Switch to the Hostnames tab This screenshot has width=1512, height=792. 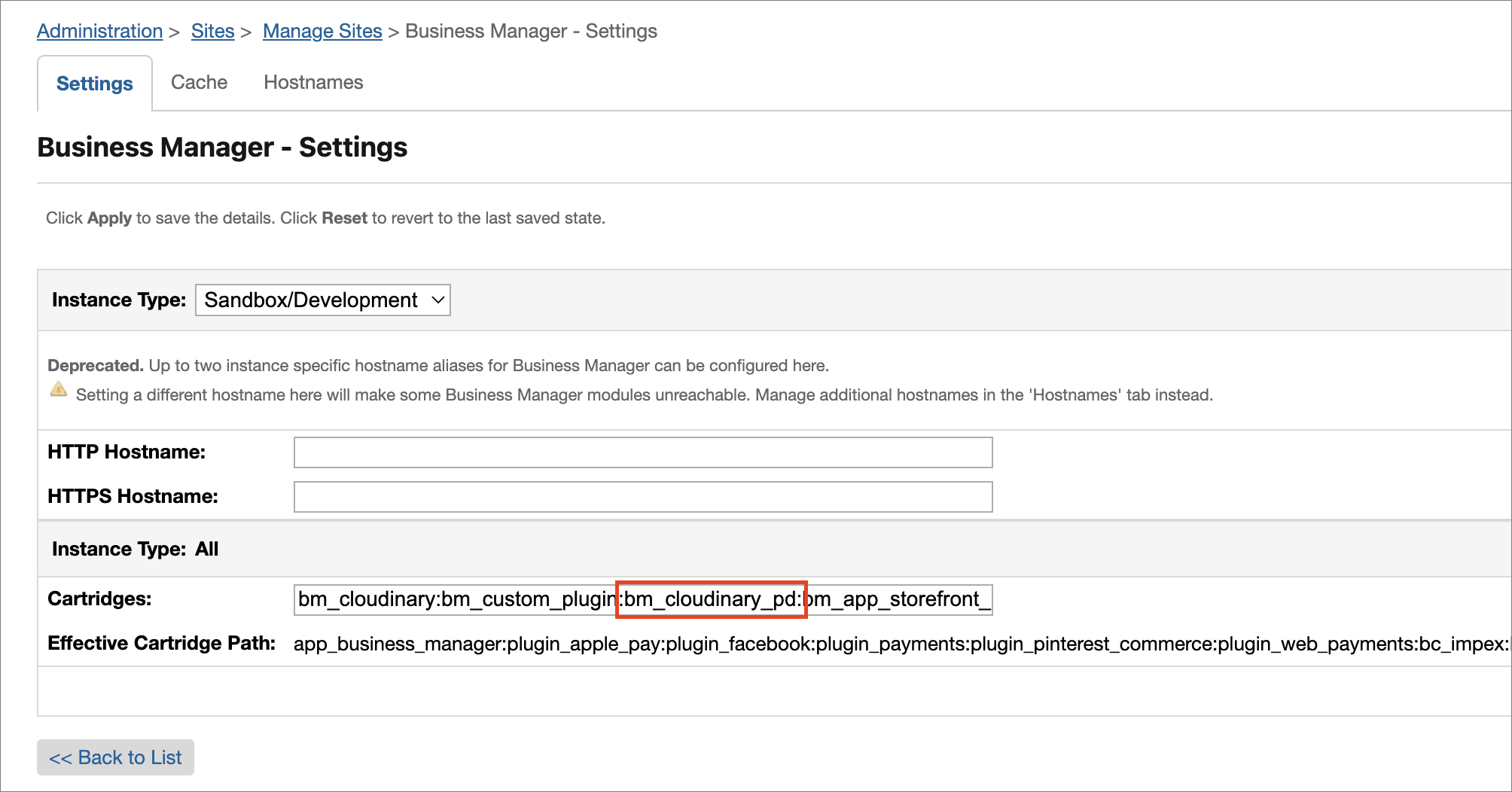pyautogui.click(x=313, y=82)
